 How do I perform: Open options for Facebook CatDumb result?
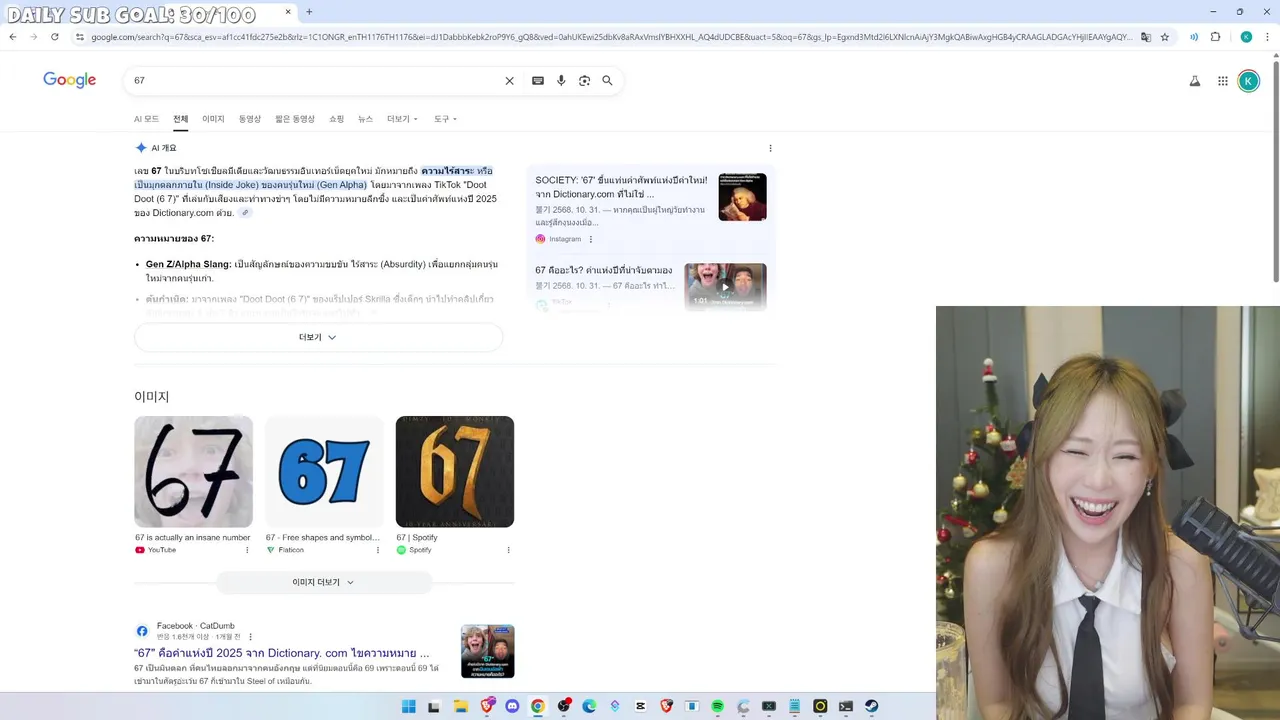[250, 637]
